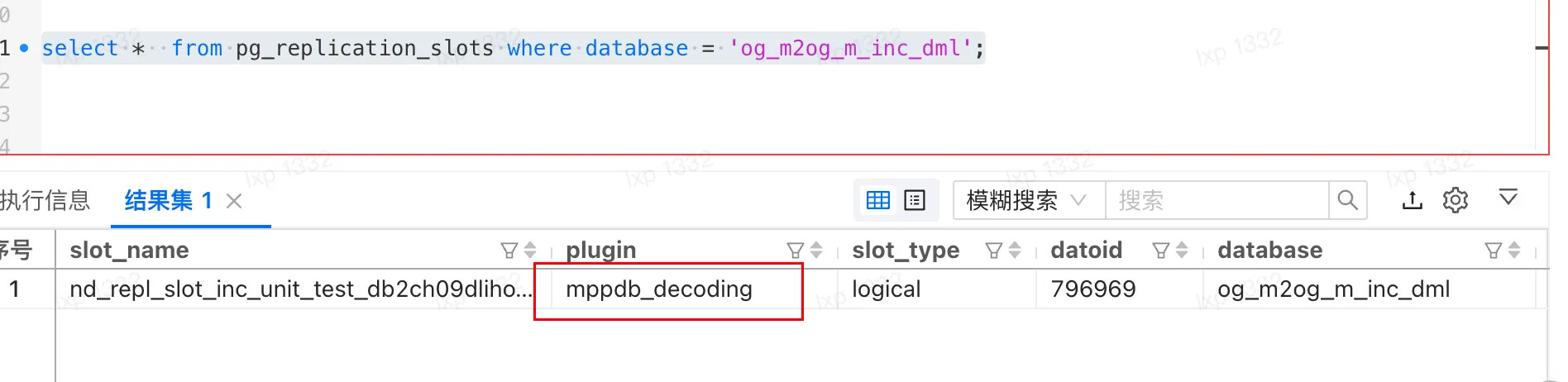Open the 模糊搜索 search mode dropdown
This screenshot has height=382, width=1568.
point(1029,200)
